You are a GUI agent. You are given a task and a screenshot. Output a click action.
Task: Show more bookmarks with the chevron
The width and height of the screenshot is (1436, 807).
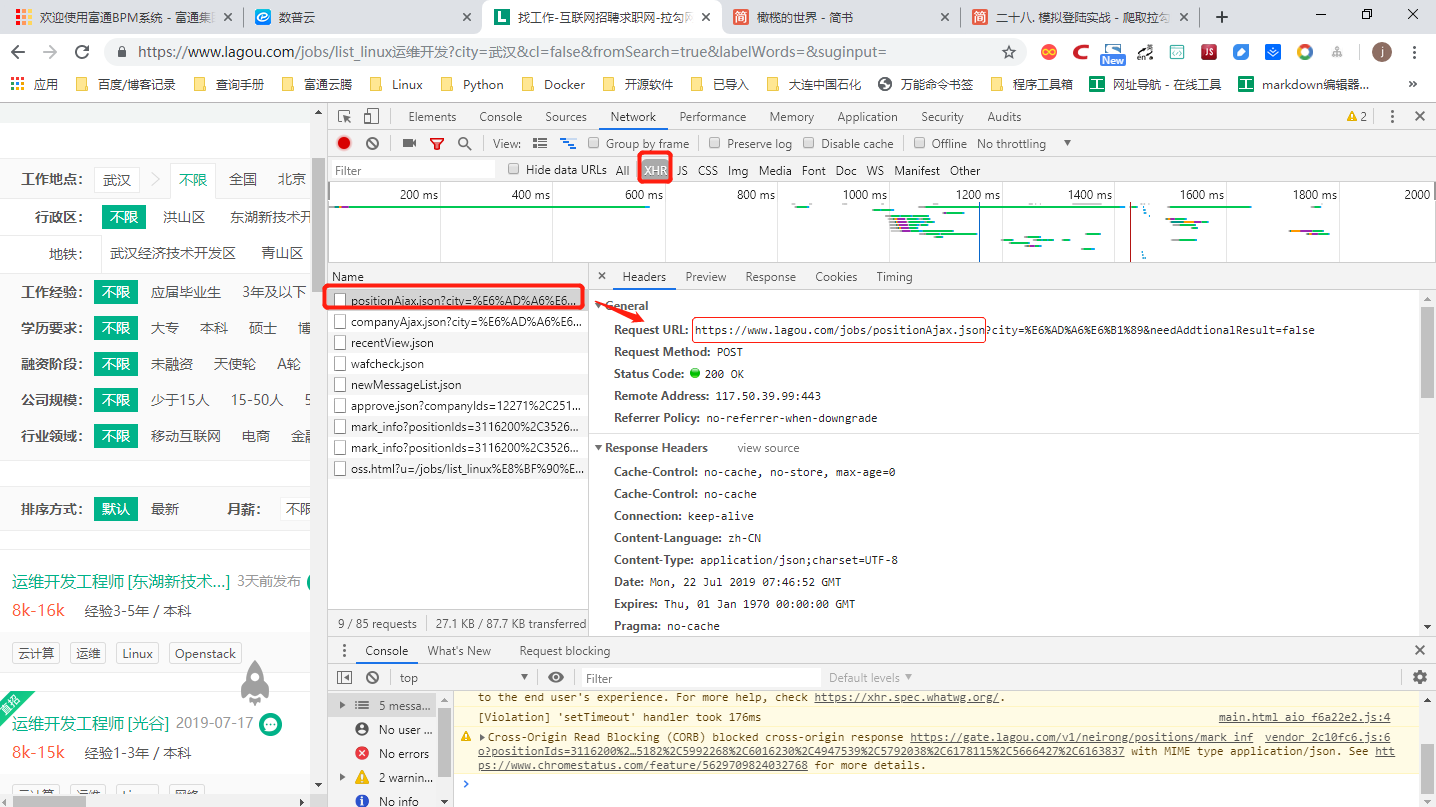(x=1413, y=85)
